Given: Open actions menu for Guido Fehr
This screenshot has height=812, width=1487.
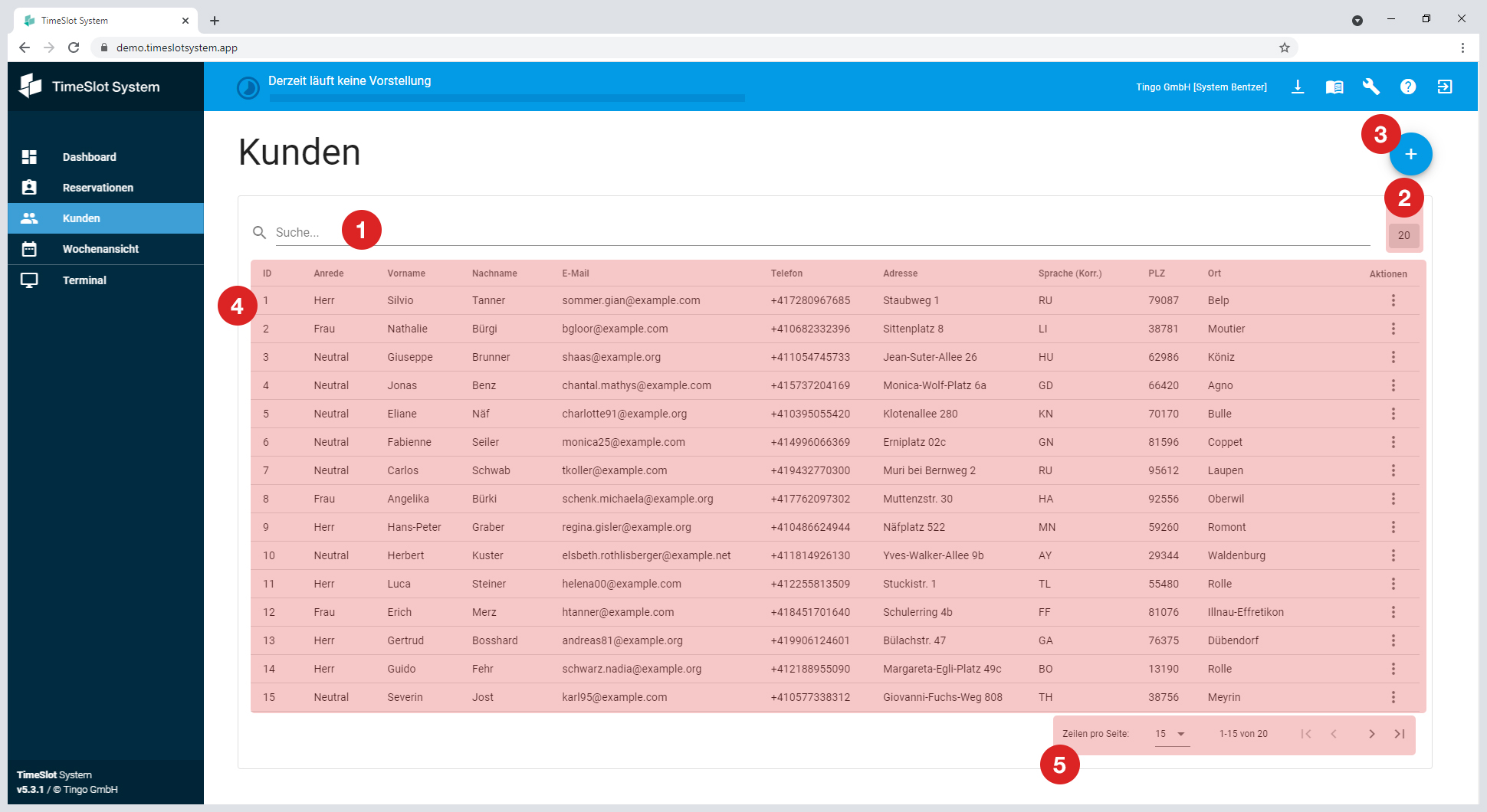Looking at the screenshot, I should tap(1393, 669).
